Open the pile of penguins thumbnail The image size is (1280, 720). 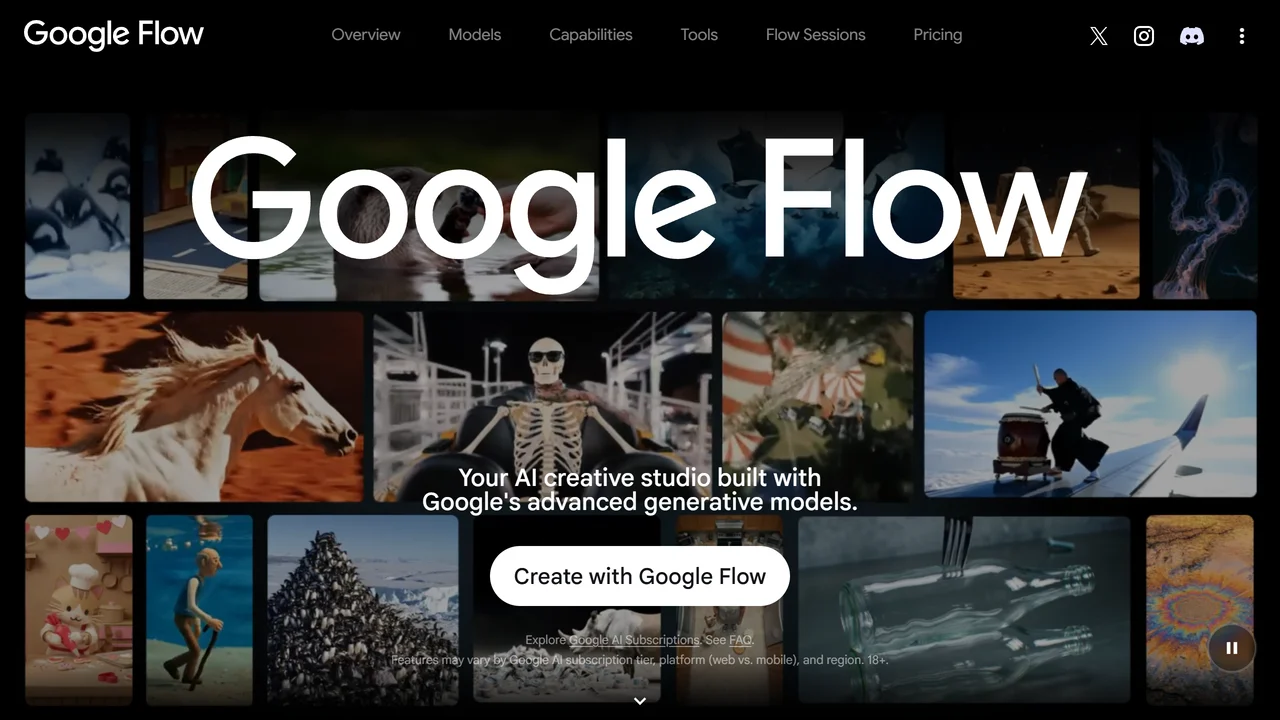click(x=363, y=610)
